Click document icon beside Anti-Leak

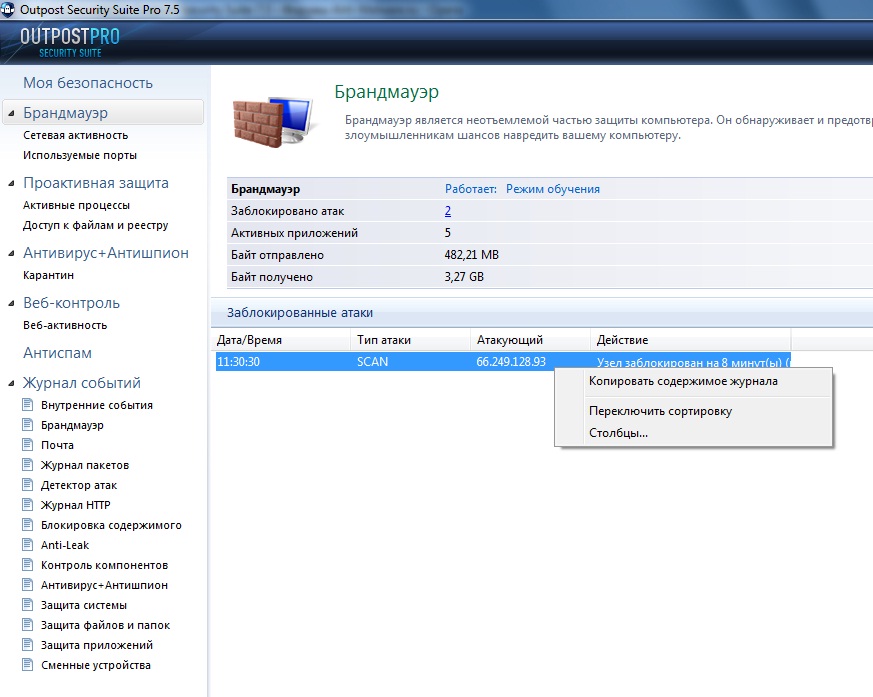pyautogui.click(x=27, y=545)
